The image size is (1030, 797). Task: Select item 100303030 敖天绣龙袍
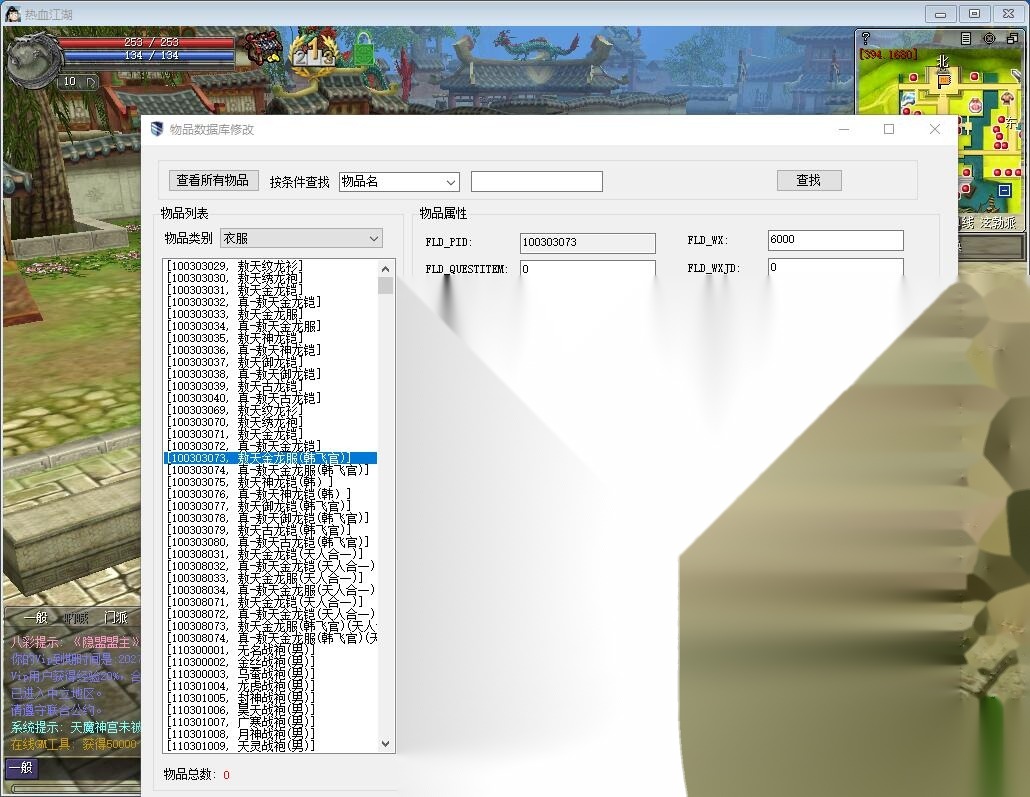271,278
